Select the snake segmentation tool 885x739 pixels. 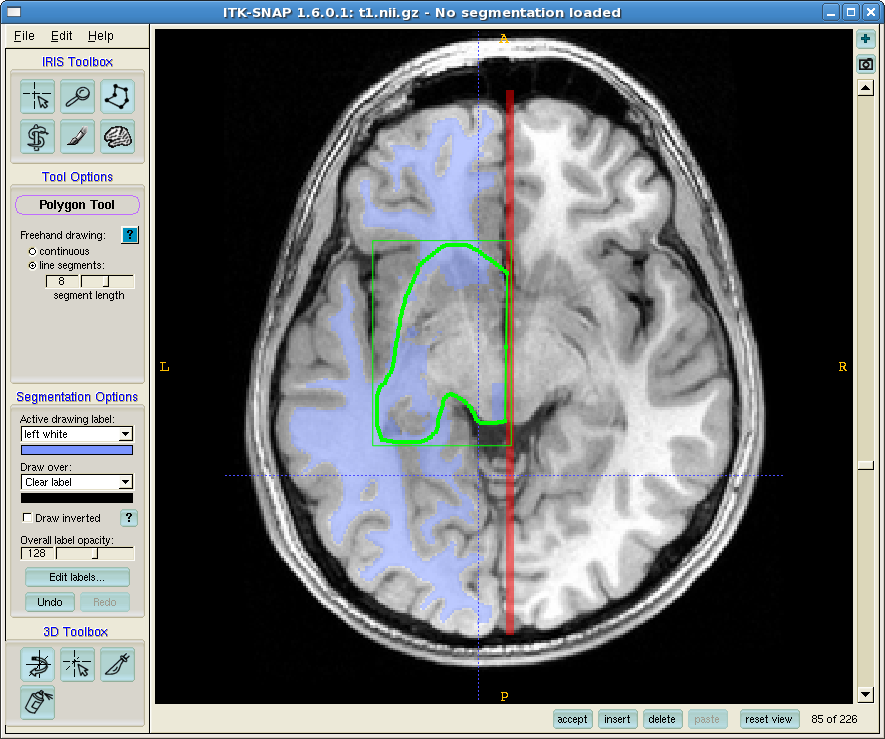pyautogui.click(x=38, y=137)
